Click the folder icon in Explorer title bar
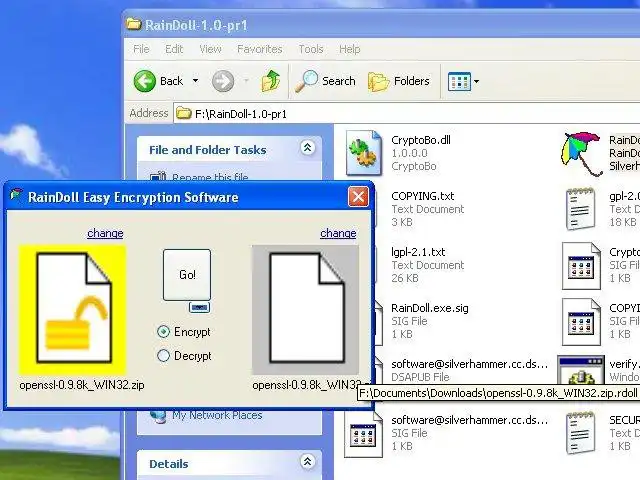The width and height of the screenshot is (640, 480). tap(133, 24)
